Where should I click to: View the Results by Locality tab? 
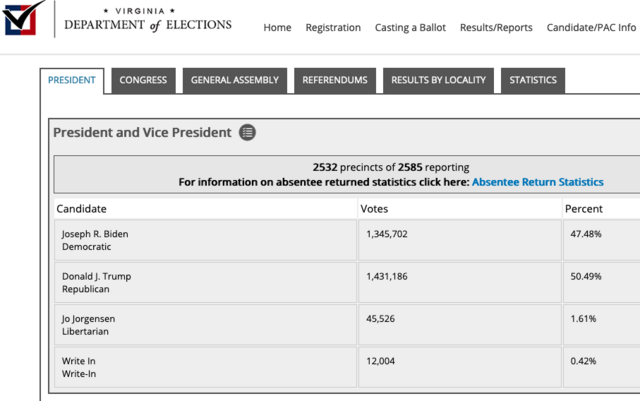point(438,80)
